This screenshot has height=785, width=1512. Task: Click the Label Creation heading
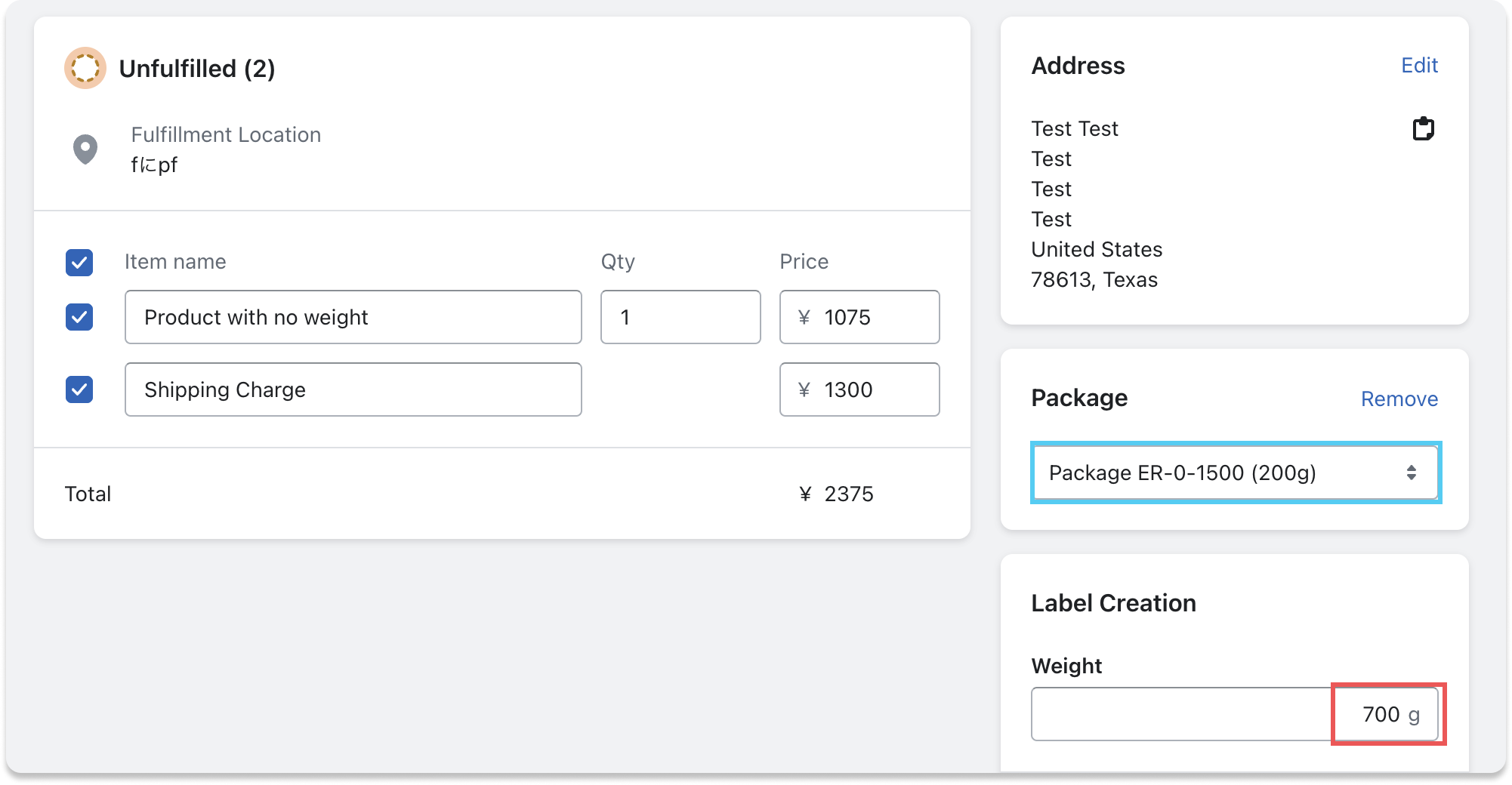tap(1113, 603)
